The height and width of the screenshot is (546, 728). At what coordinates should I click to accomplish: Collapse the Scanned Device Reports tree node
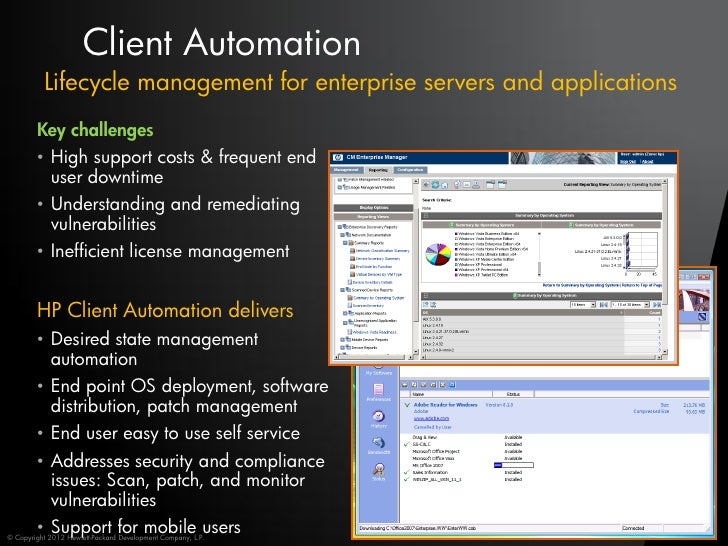[x=343, y=290]
